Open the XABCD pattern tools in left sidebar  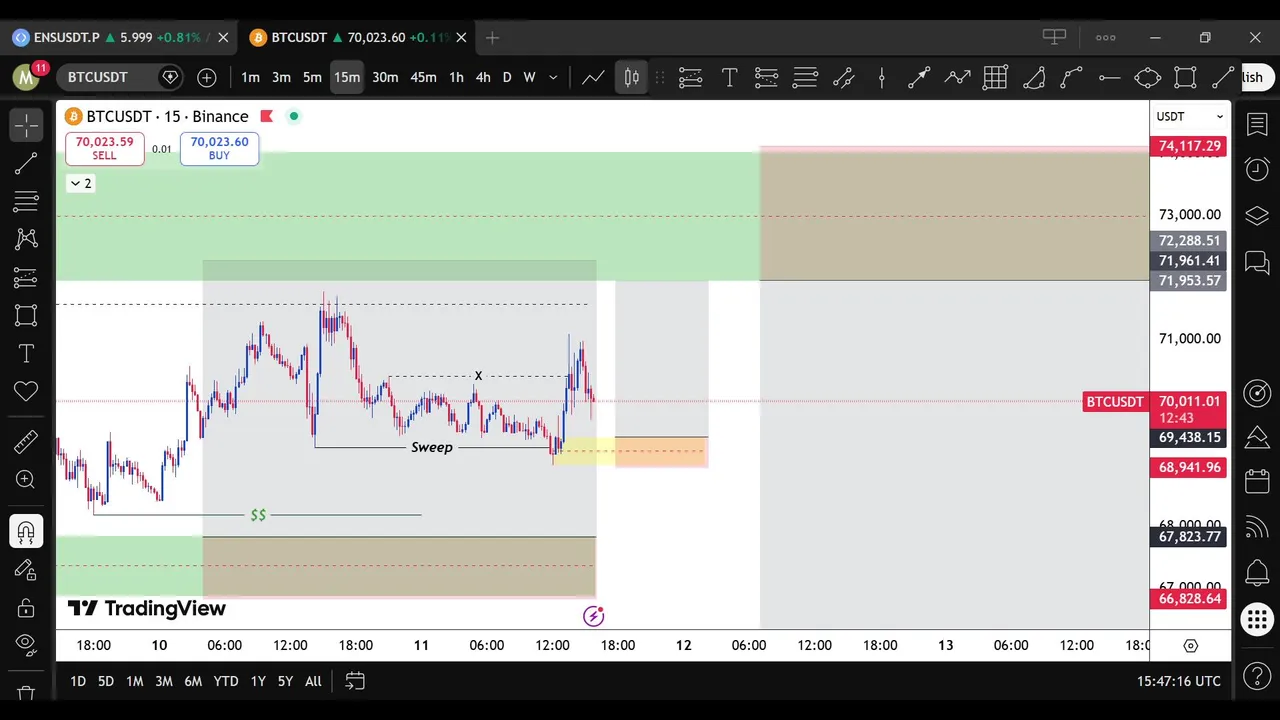pyautogui.click(x=26, y=239)
